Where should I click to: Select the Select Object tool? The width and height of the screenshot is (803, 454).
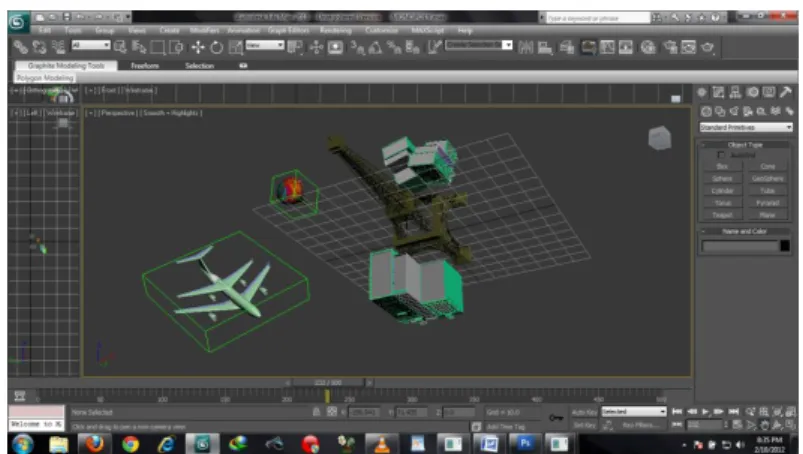[x=120, y=48]
